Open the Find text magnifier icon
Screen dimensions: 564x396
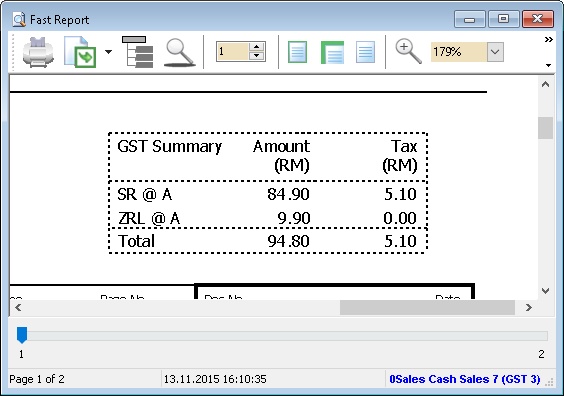179,53
